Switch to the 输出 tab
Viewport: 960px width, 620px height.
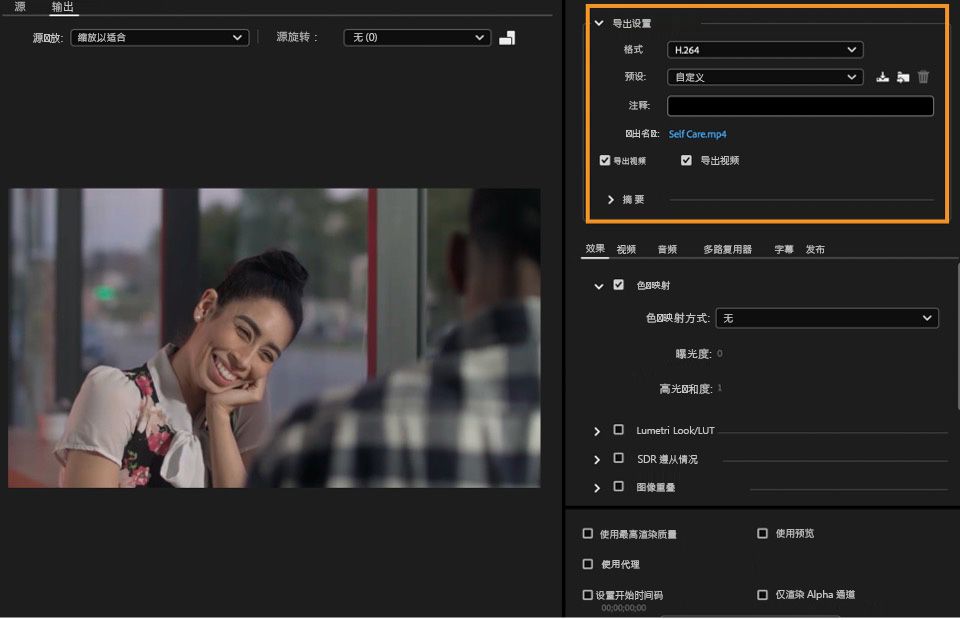62,7
